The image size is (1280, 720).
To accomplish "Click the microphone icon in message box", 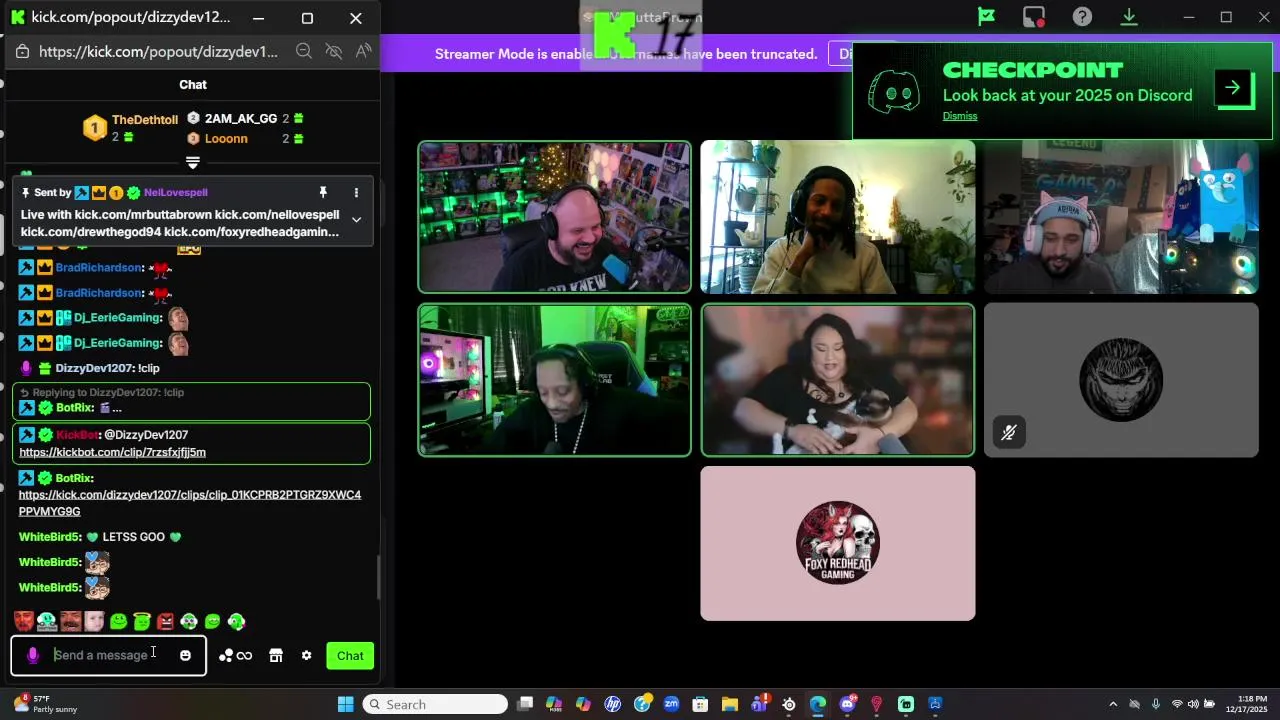I will click(33, 656).
